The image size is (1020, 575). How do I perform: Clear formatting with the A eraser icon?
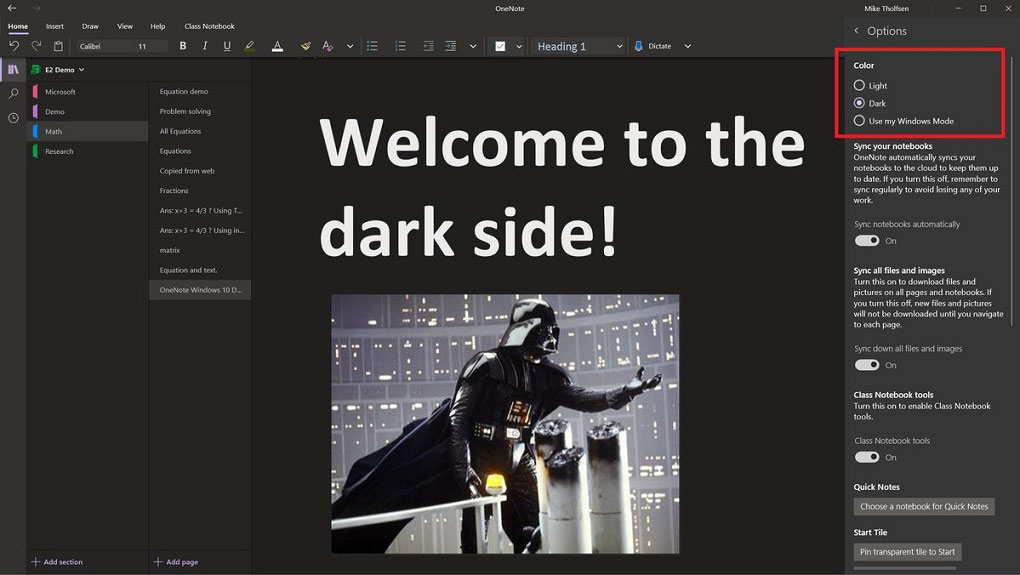pyautogui.click(x=327, y=46)
